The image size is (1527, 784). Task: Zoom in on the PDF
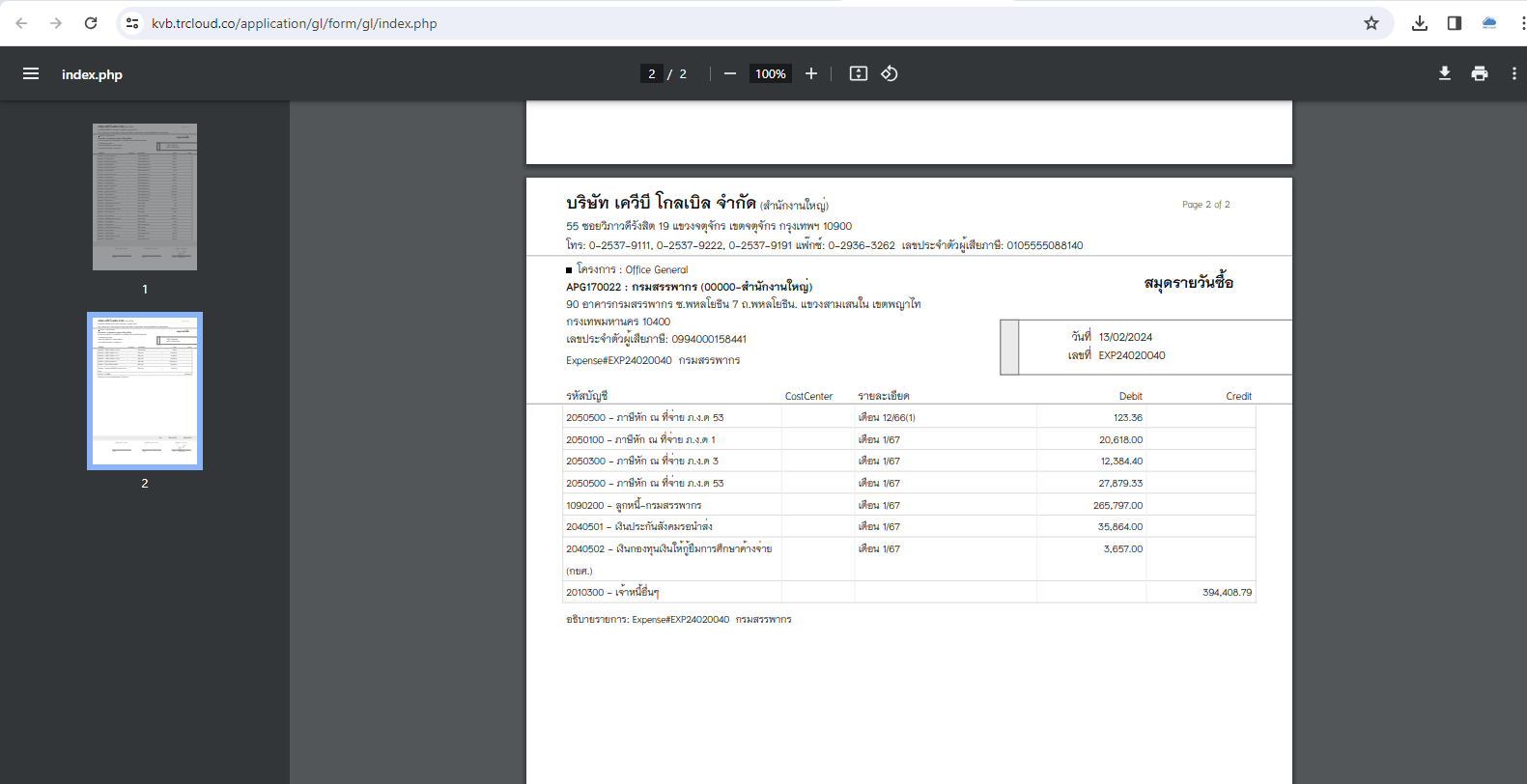(x=811, y=73)
